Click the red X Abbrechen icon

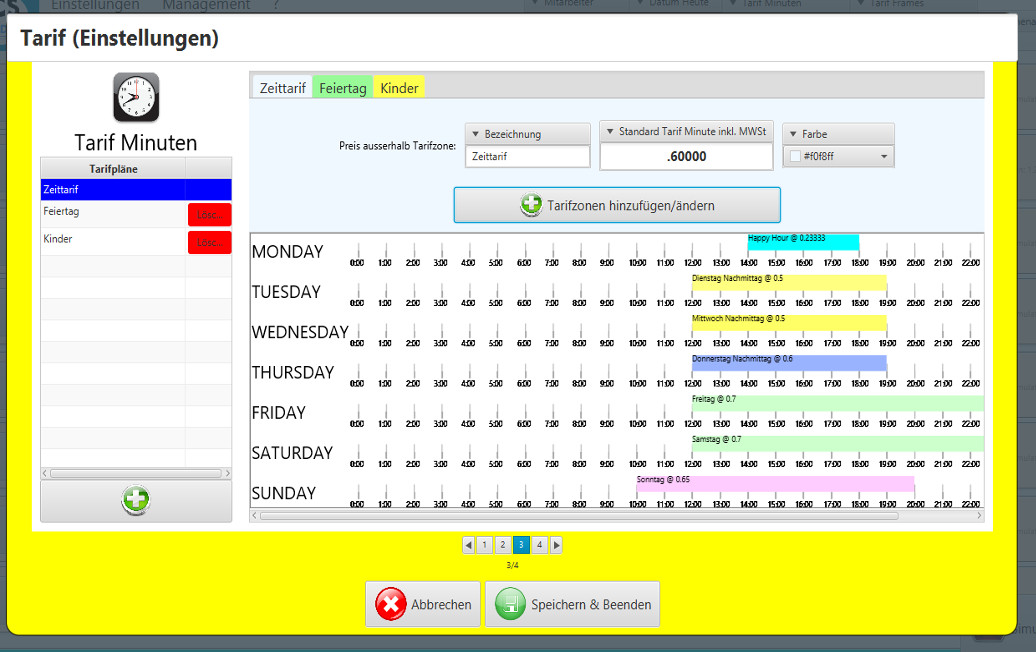point(390,604)
